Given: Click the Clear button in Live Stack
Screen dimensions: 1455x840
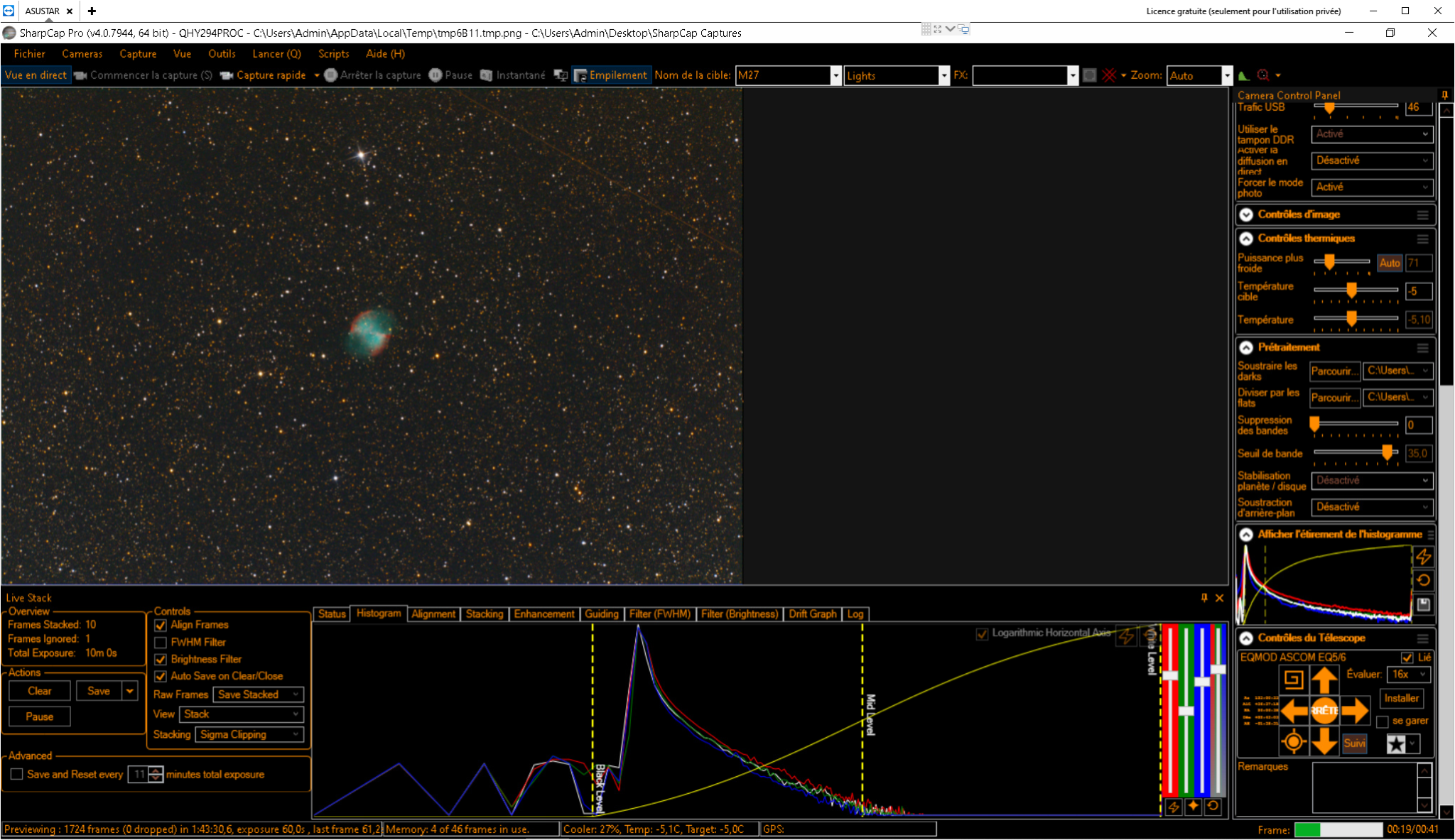Looking at the screenshot, I should click(40, 691).
